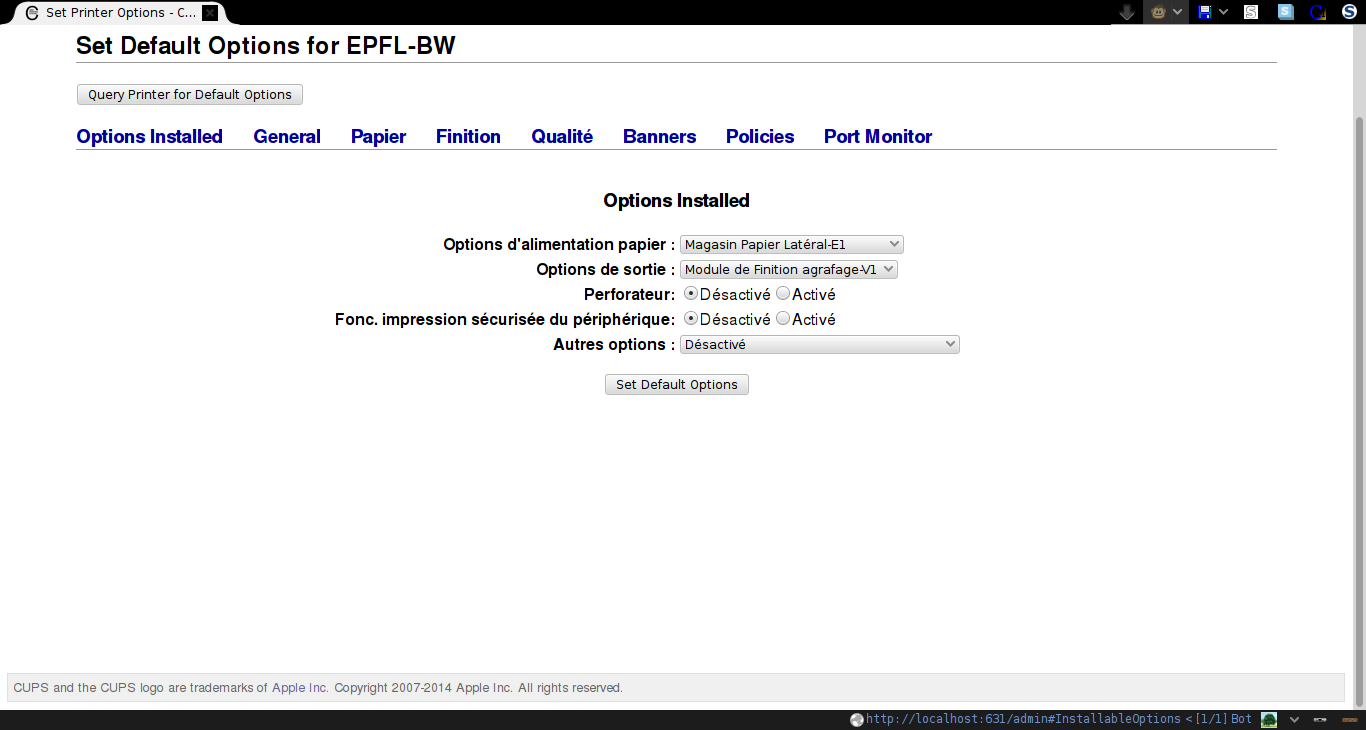Open the Options d'alimentation papier dropdown

tap(792, 244)
